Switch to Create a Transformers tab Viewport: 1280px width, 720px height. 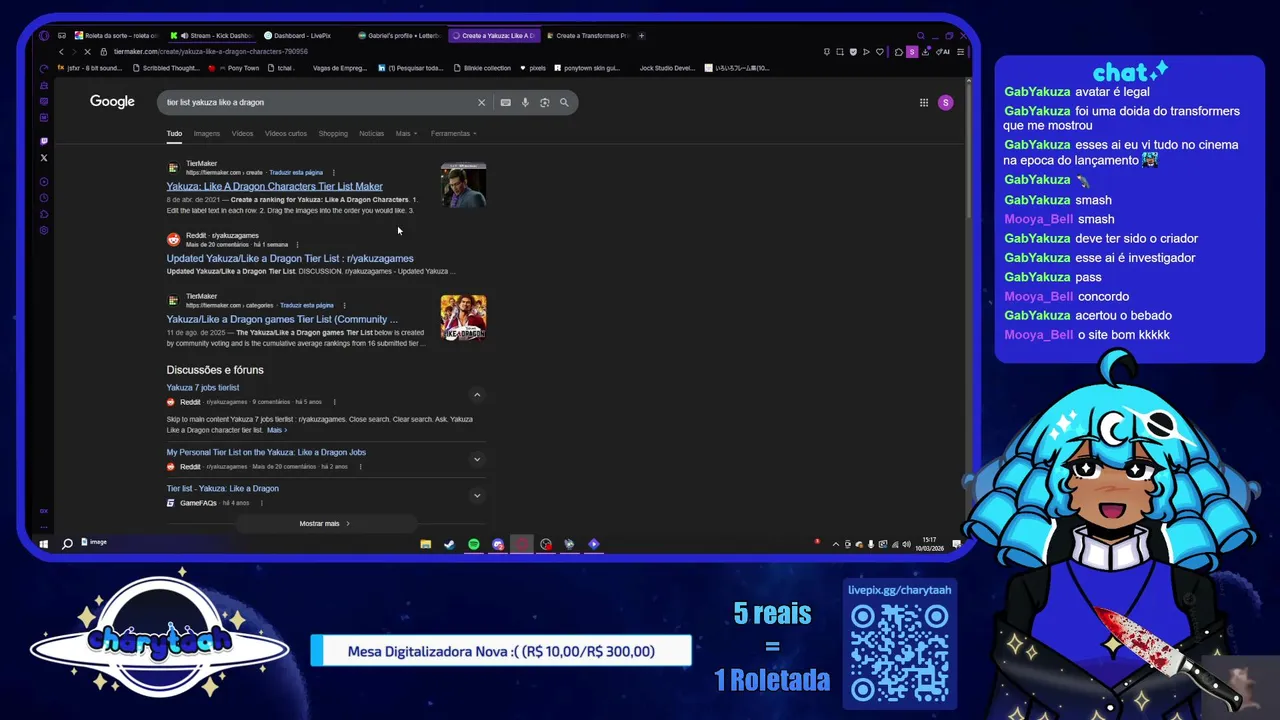[x=589, y=36]
